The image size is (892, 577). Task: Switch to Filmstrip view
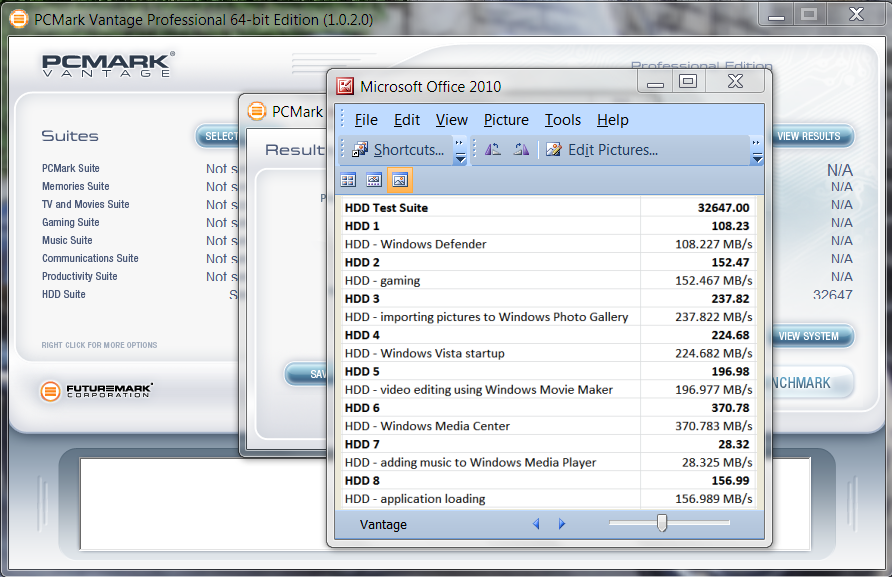(374, 181)
